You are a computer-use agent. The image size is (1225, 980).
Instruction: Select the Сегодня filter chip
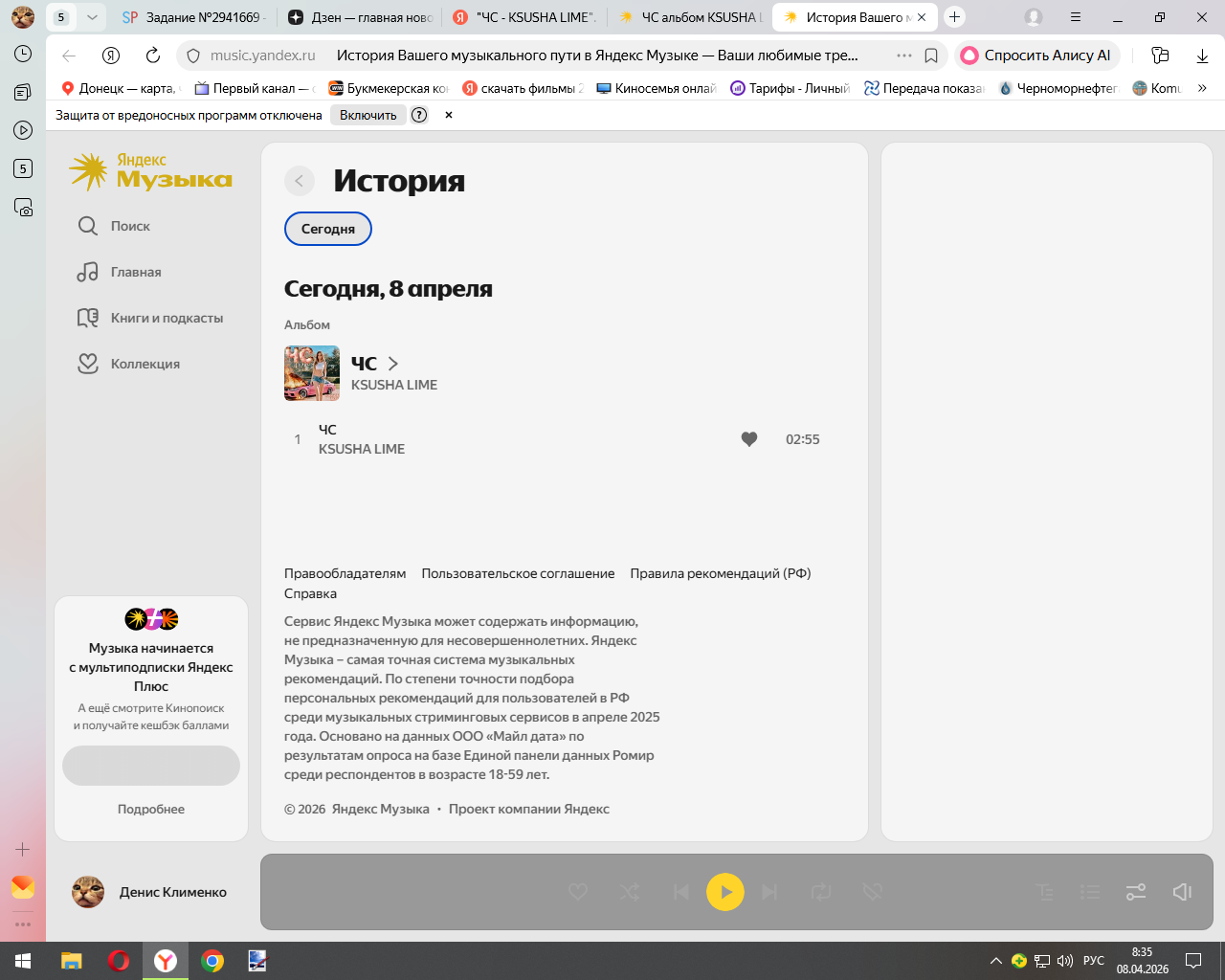[328, 229]
